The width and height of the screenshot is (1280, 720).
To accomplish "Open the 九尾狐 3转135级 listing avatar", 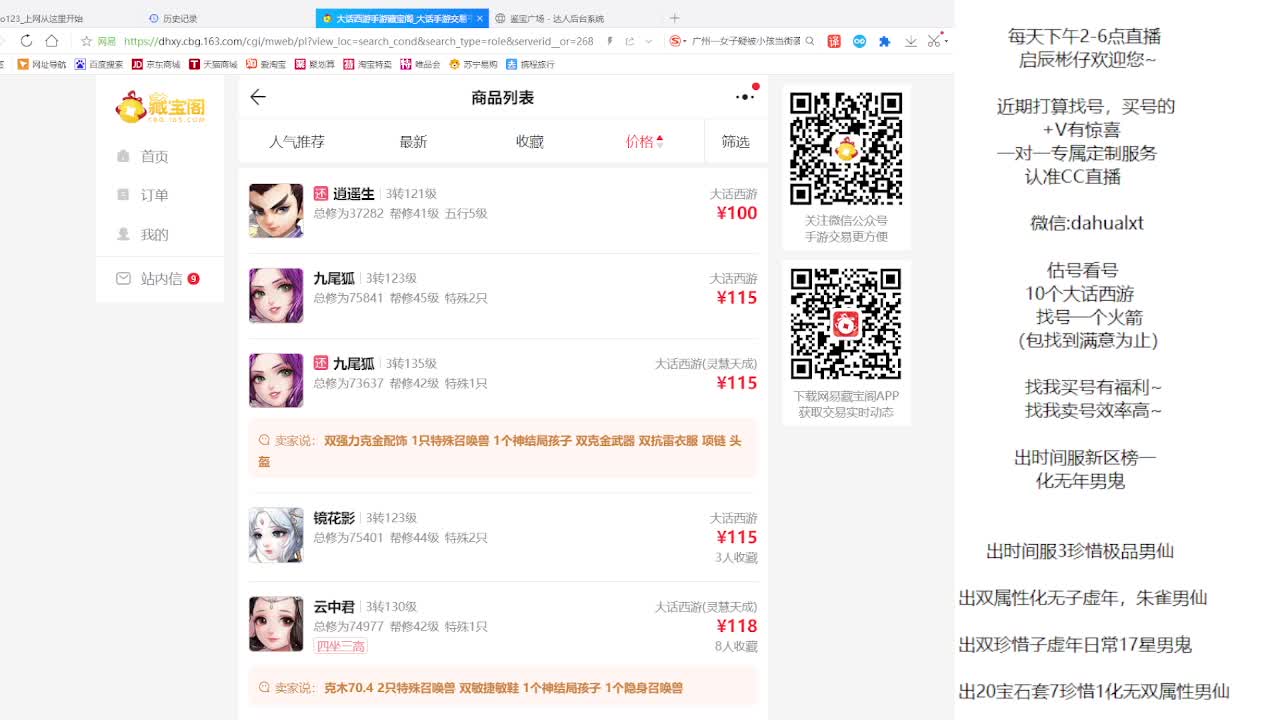I will click(276, 380).
